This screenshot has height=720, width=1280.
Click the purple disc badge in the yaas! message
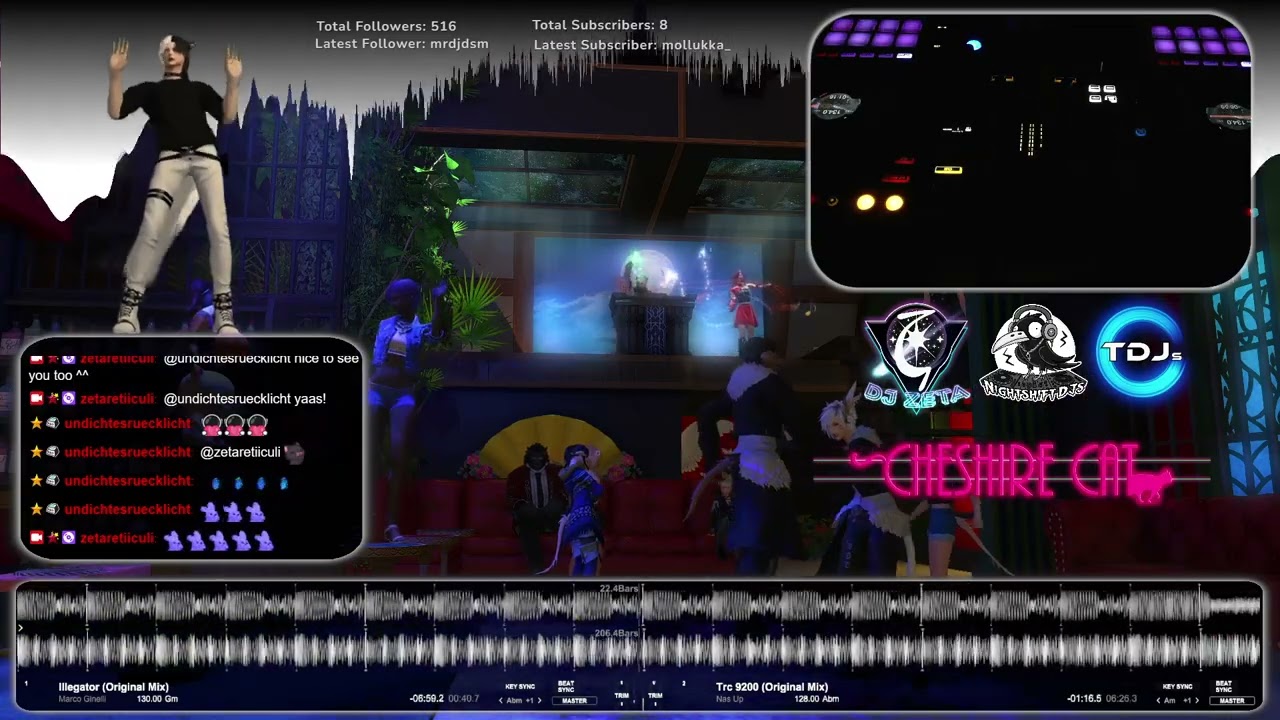(x=69, y=398)
